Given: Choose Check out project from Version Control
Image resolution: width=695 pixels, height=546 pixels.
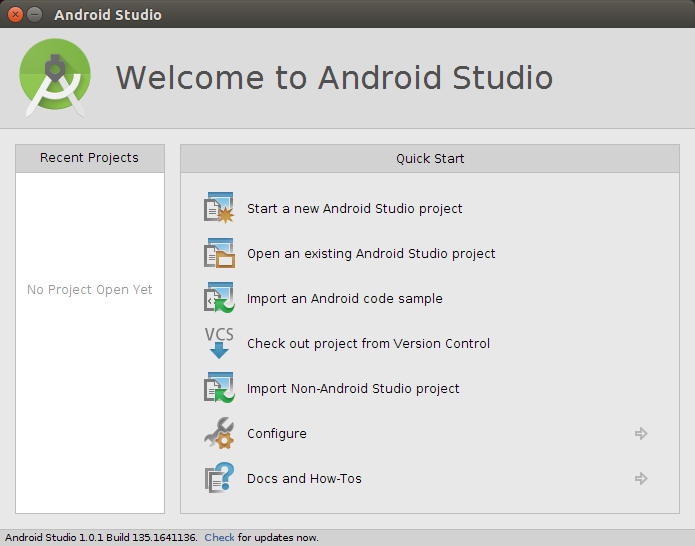Looking at the screenshot, I should [x=368, y=344].
